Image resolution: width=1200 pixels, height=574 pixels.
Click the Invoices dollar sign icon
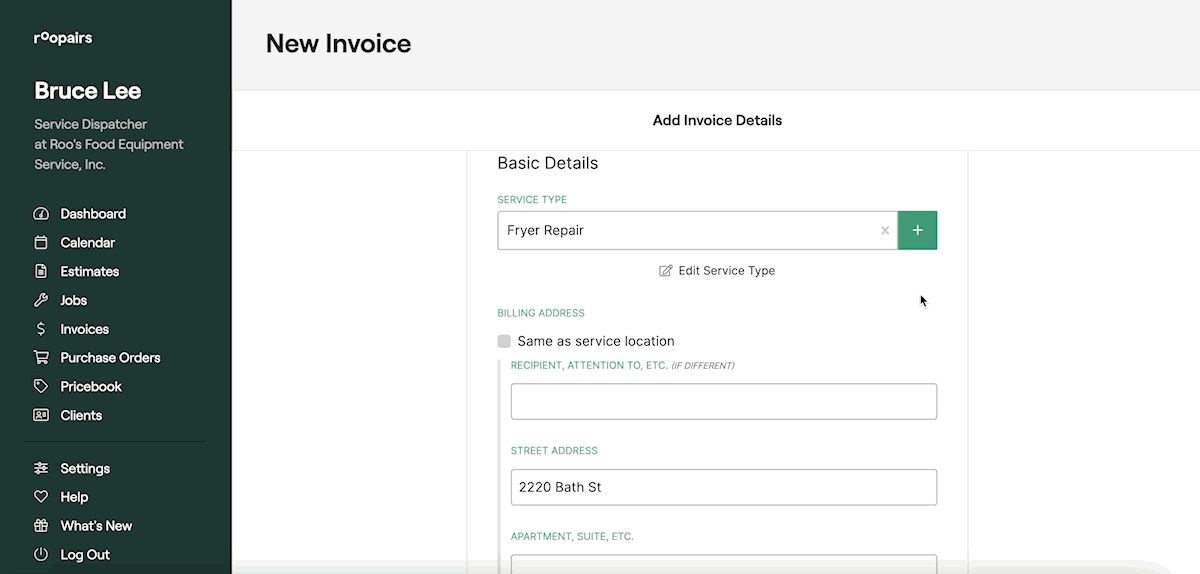41,329
